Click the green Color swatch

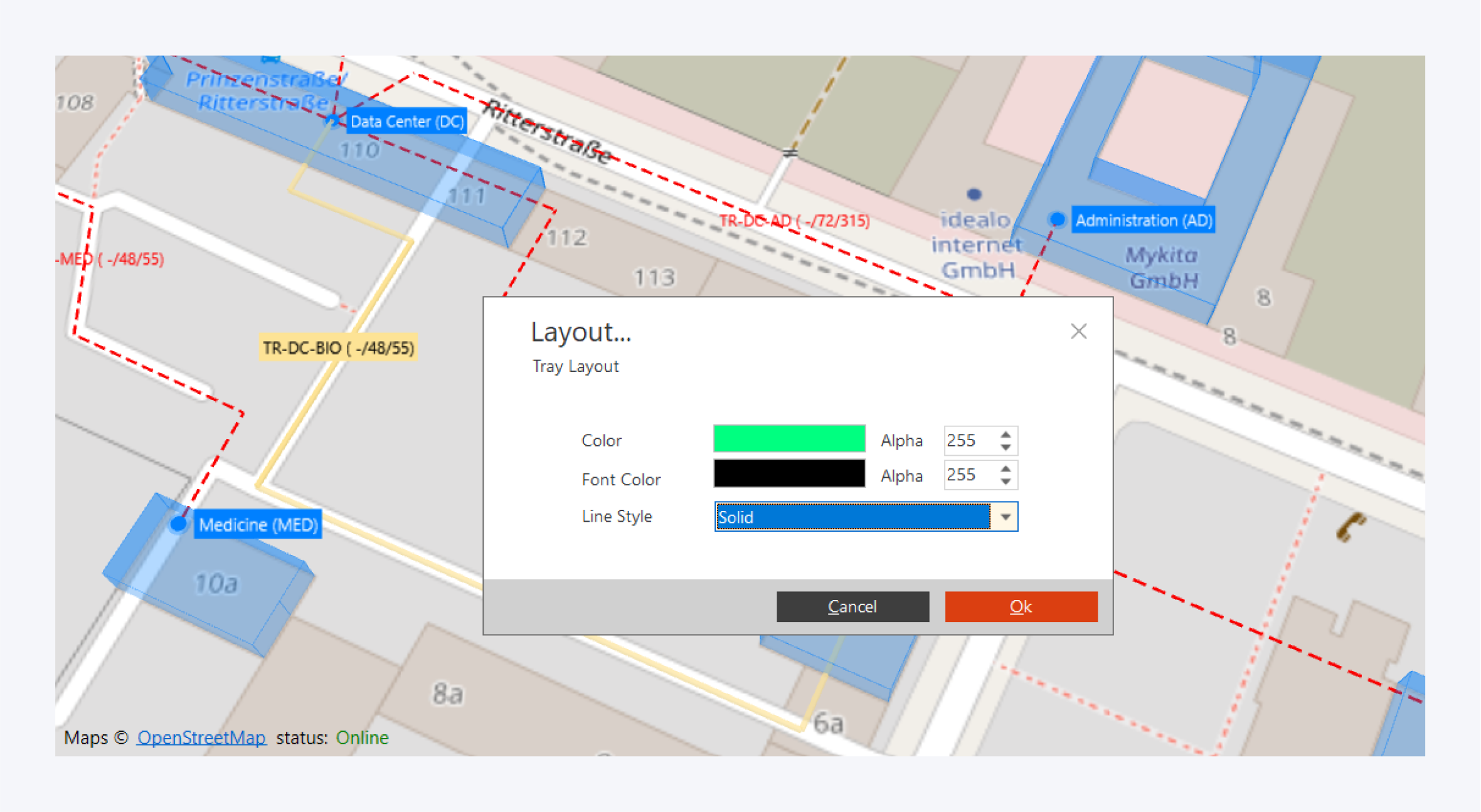(x=789, y=438)
